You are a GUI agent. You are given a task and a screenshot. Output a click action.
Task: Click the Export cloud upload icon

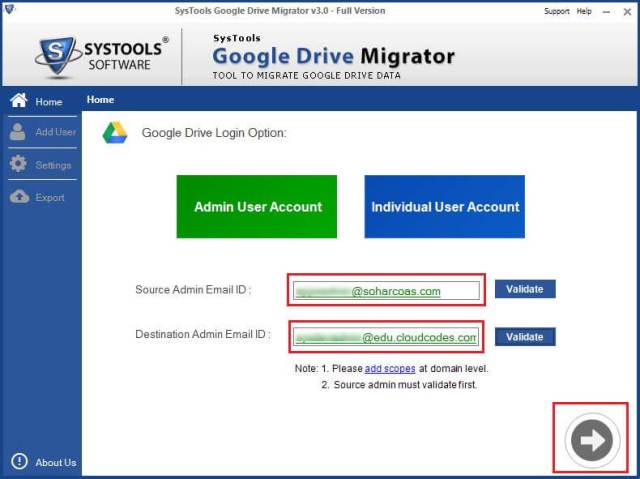tap(19, 197)
